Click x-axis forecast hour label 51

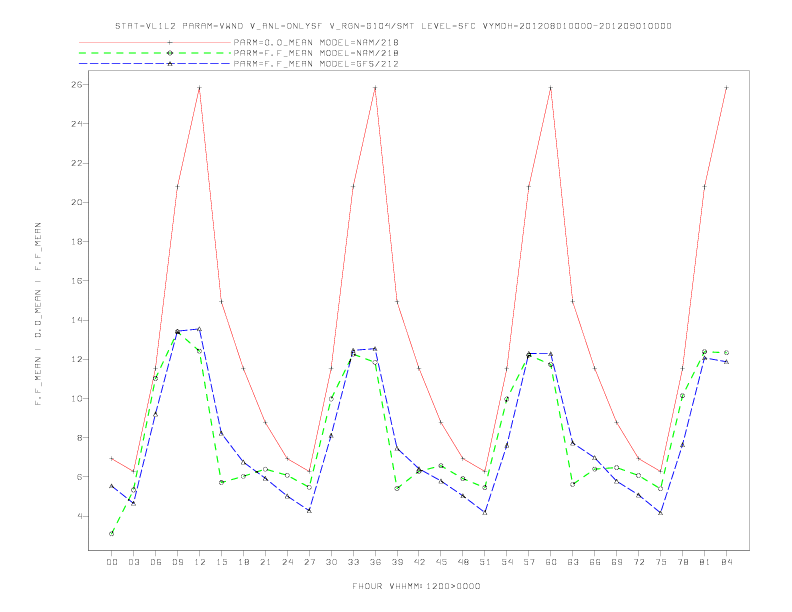pos(485,562)
